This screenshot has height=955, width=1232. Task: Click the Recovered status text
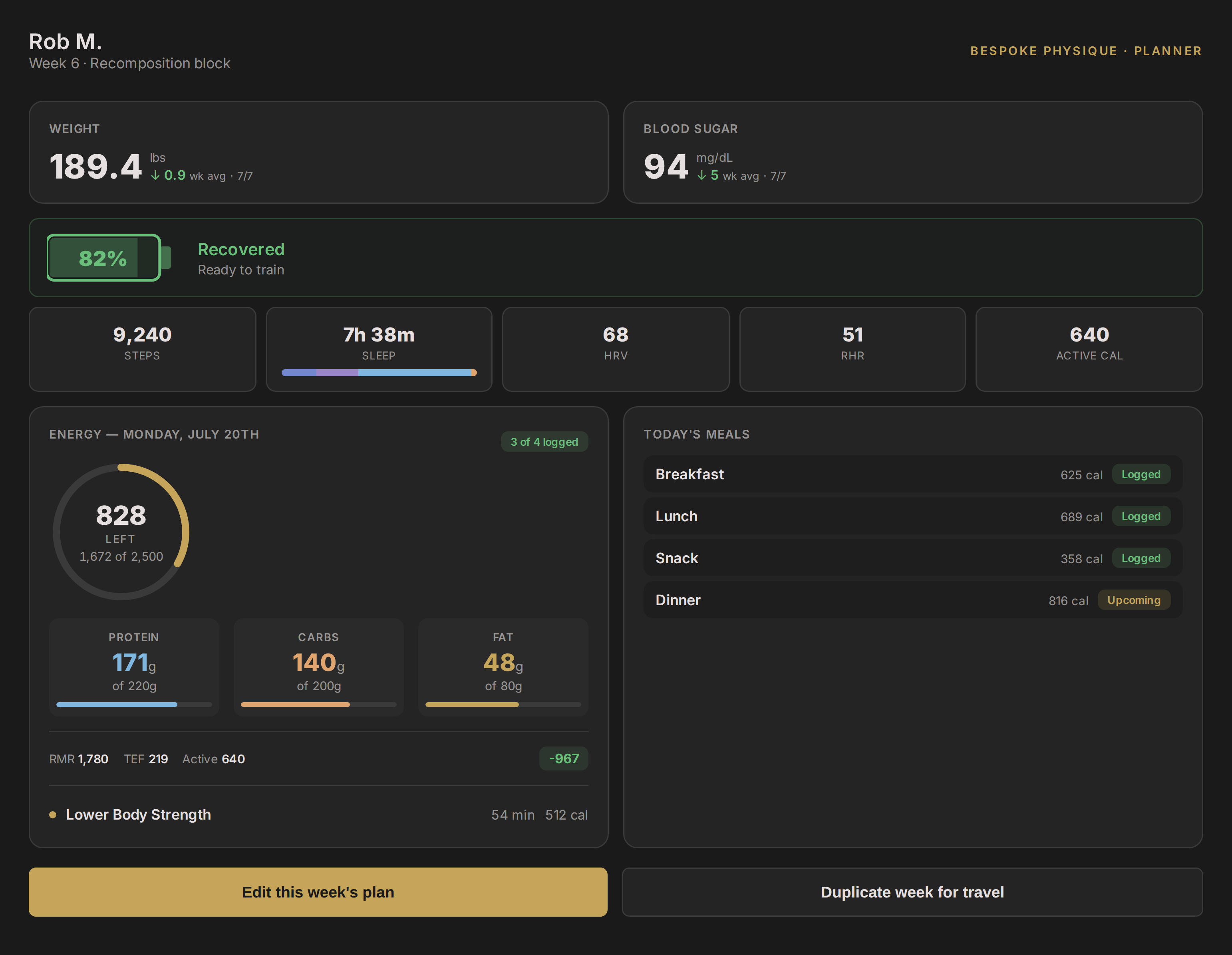pyautogui.click(x=241, y=249)
